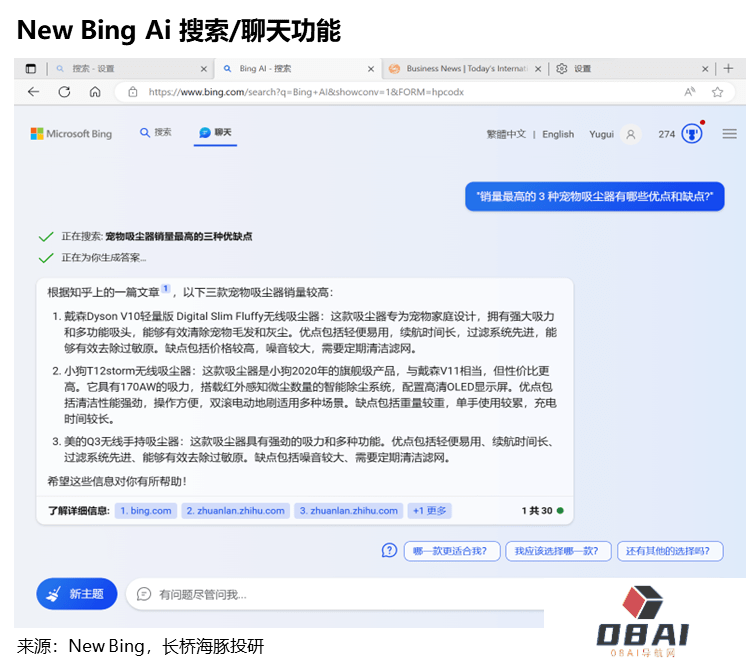The width and height of the screenshot is (750, 668).
Task: Go back with the browser back arrow
Action: (x=33, y=92)
